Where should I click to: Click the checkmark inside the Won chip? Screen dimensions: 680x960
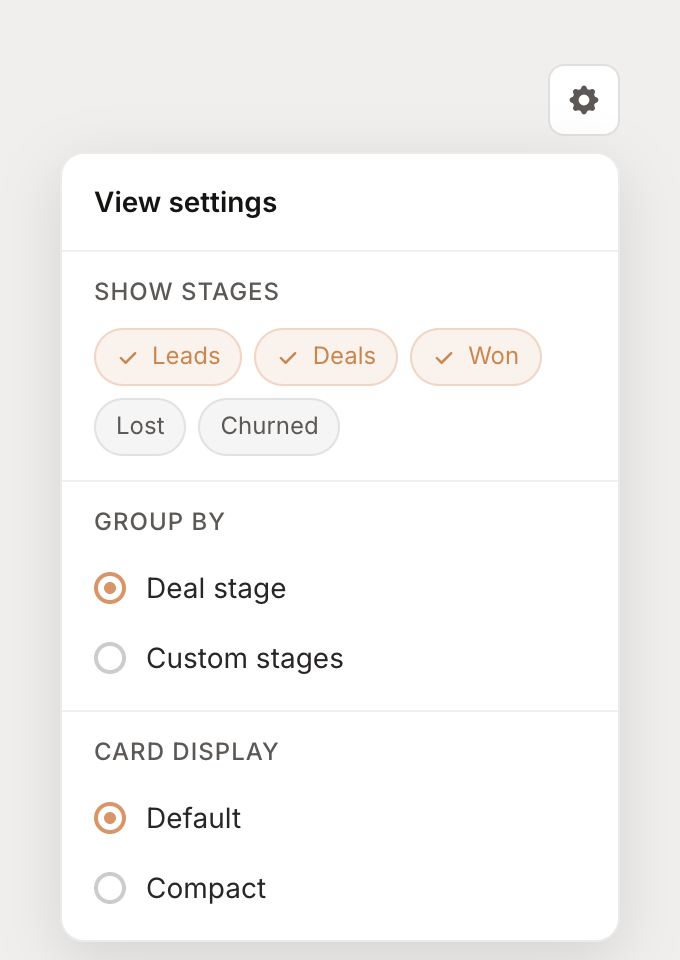(x=443, y=357)
